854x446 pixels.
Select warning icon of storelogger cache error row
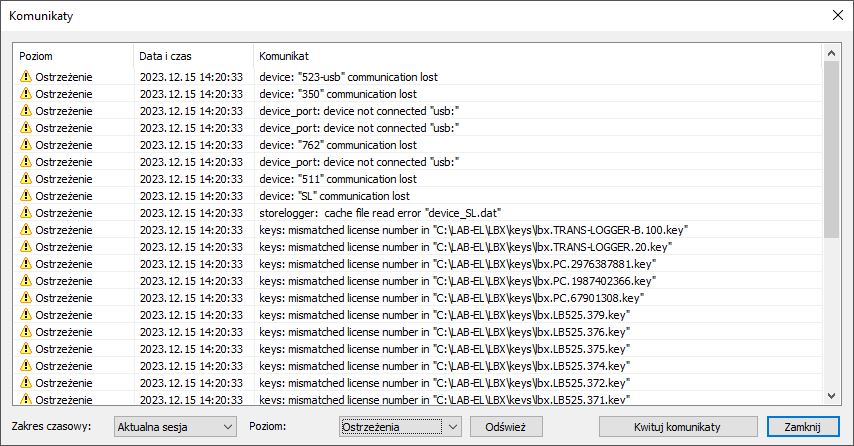pyautogui.click(x=26, y=212)
